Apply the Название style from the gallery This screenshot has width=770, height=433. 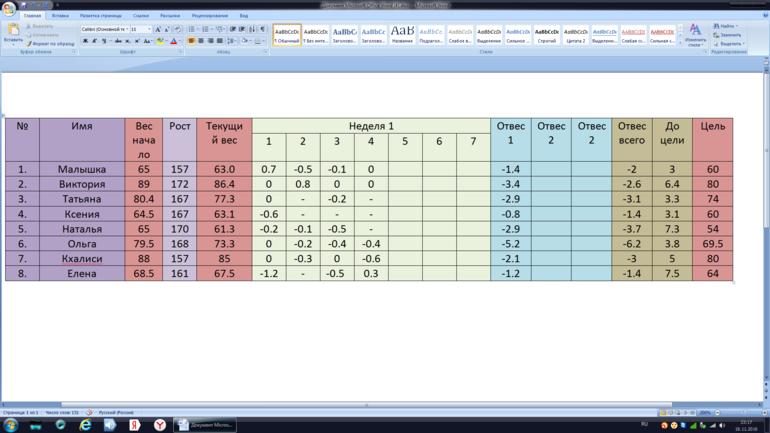tap(402, 35)
